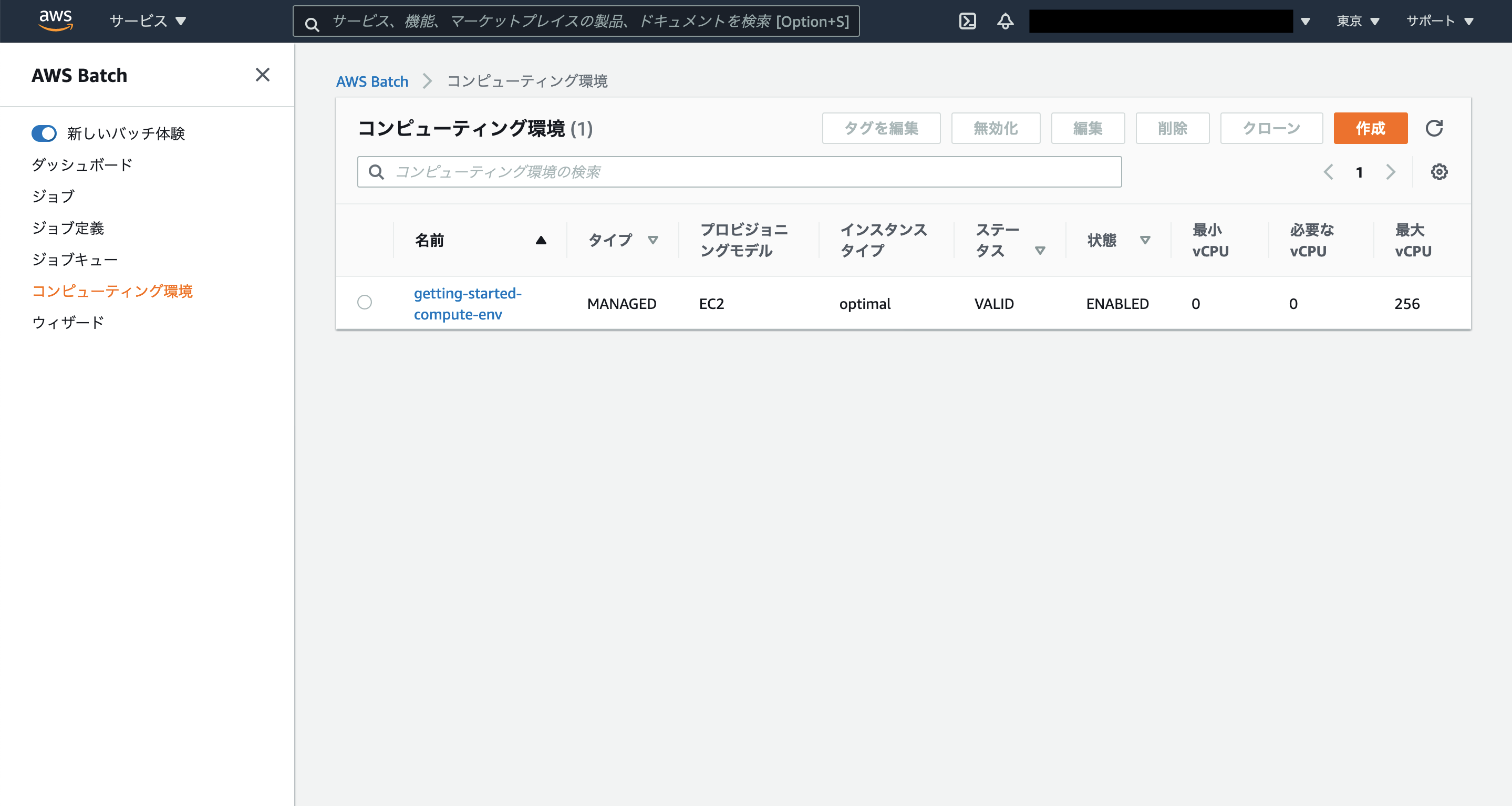This screenshot has width=1512, height=806.
Task: Click the AWS logo home icon
Action: pos(56,20)
